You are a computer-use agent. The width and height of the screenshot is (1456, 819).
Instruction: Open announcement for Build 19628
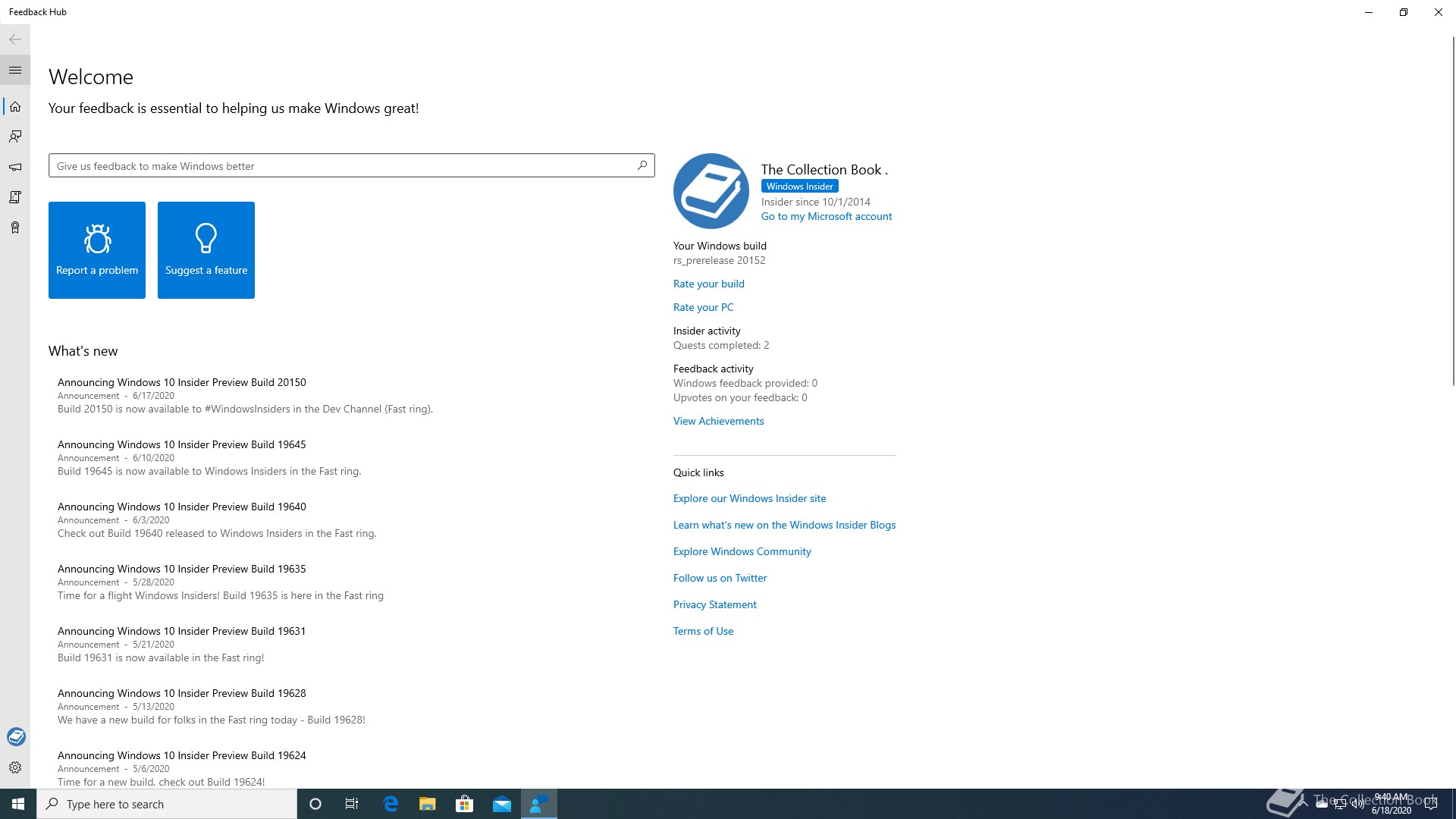click(352, 707)
